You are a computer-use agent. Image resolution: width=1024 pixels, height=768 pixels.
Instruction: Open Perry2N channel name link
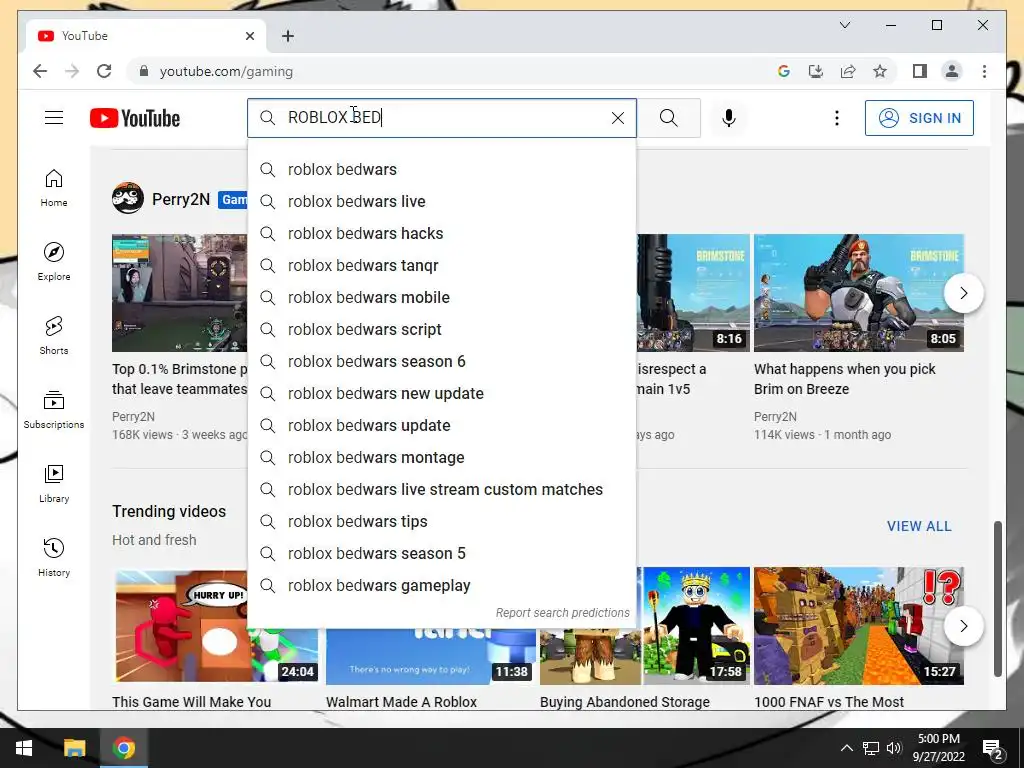point(181,199)
